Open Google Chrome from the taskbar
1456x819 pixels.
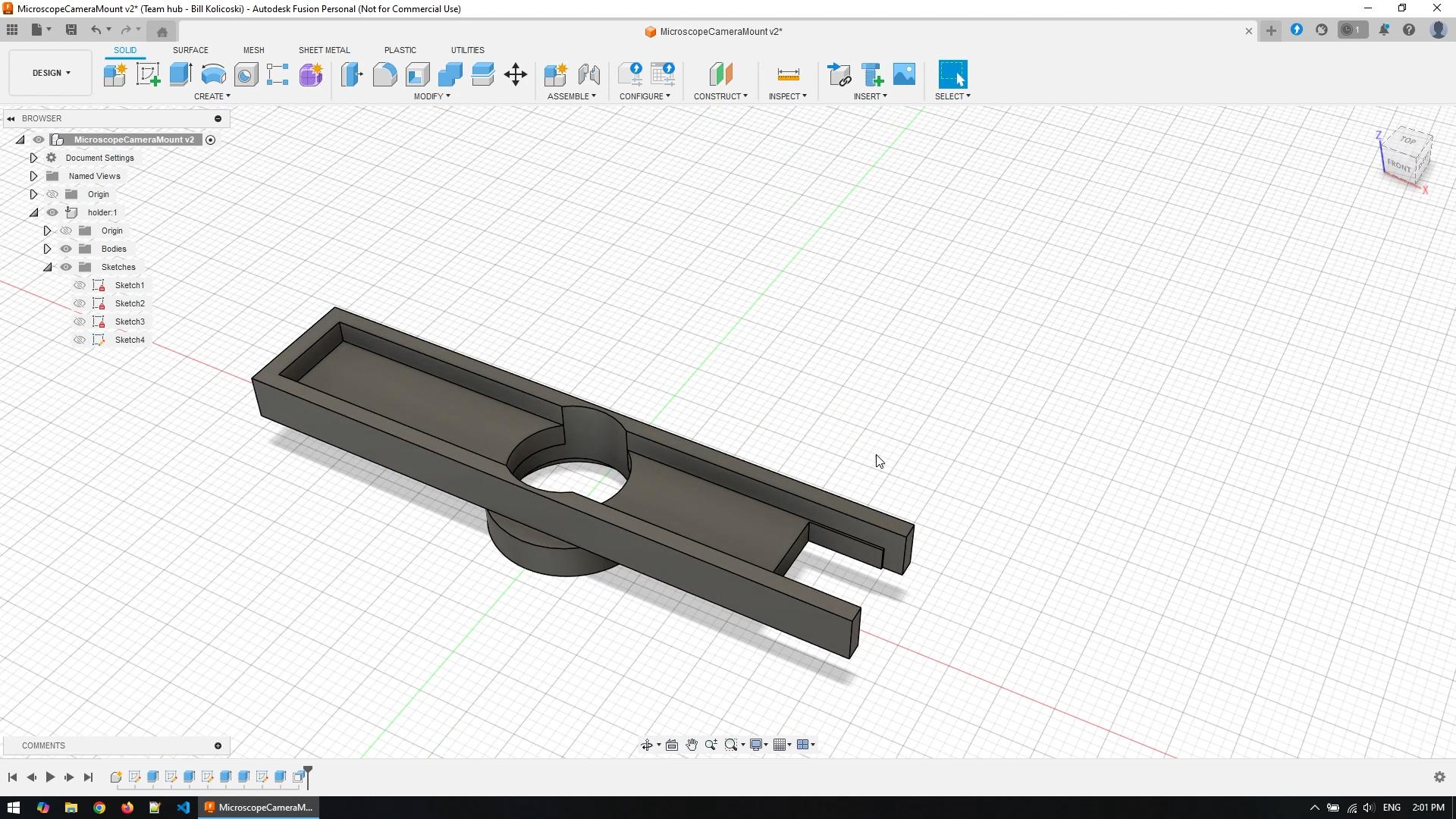99,808
